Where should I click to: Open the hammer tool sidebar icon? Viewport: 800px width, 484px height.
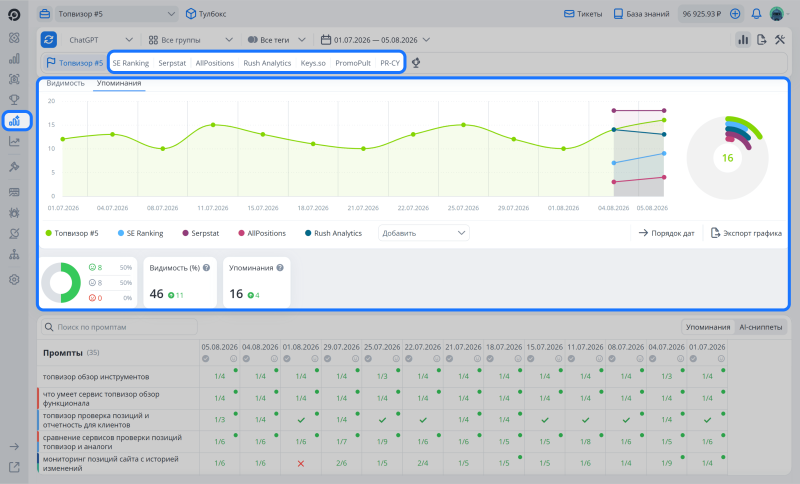pyautogui.click(x=14, y=166)
